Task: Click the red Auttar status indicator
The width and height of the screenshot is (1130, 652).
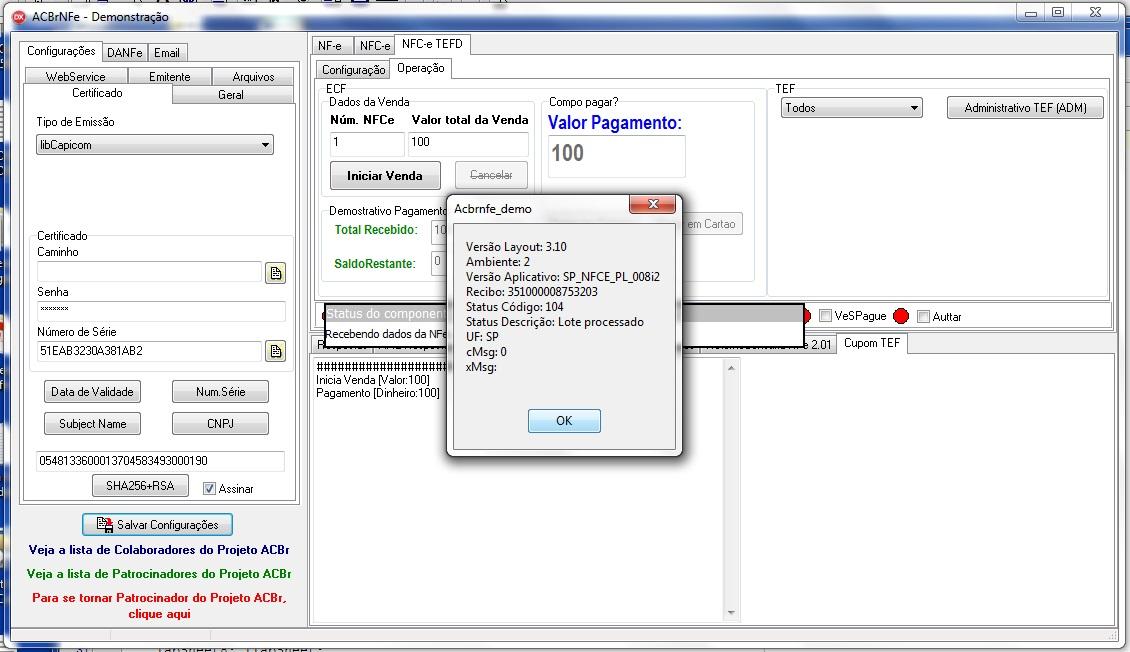Action: [x=901, y=316]
